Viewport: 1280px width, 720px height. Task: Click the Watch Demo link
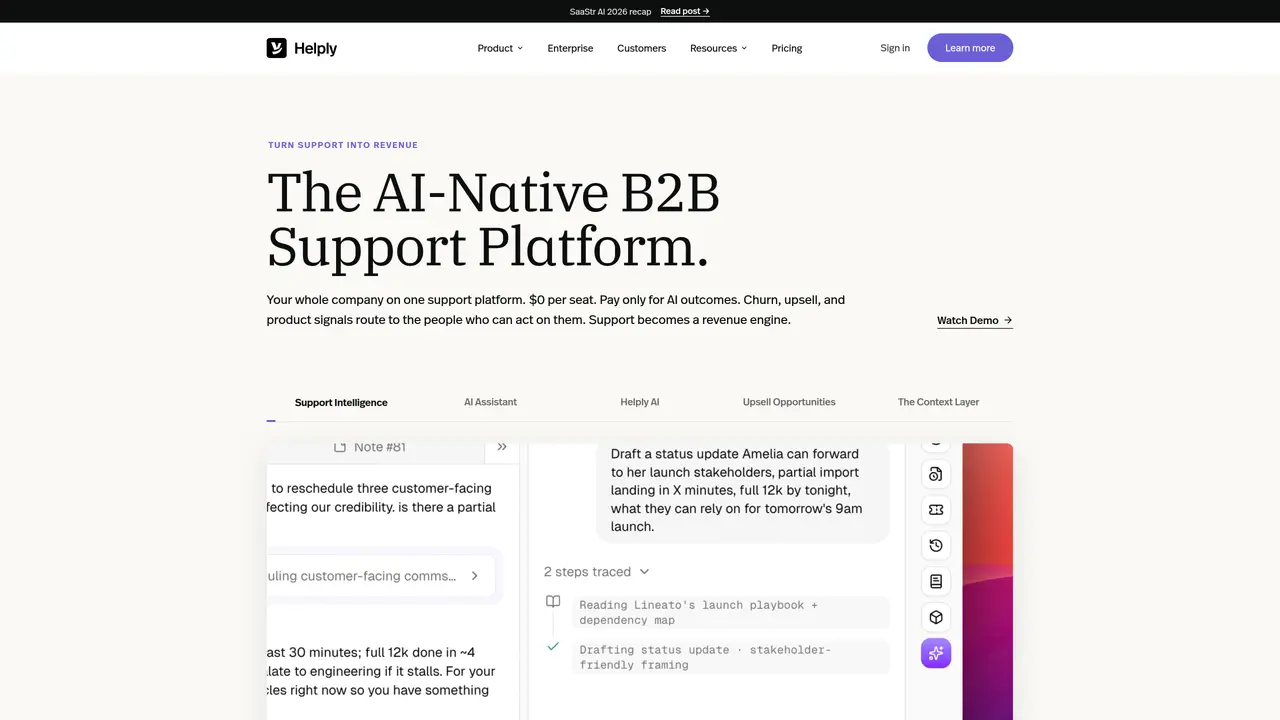tap(975, 321)
